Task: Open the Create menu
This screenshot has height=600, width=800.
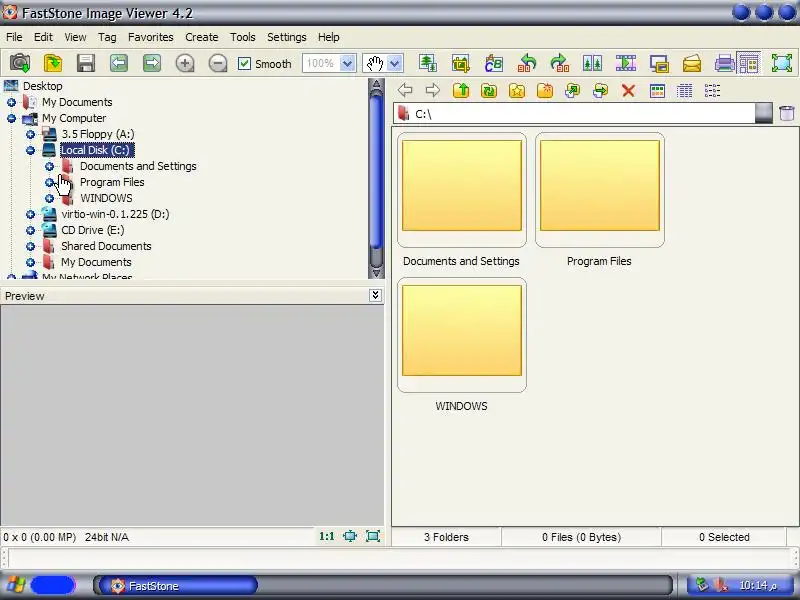Action: 202,37
